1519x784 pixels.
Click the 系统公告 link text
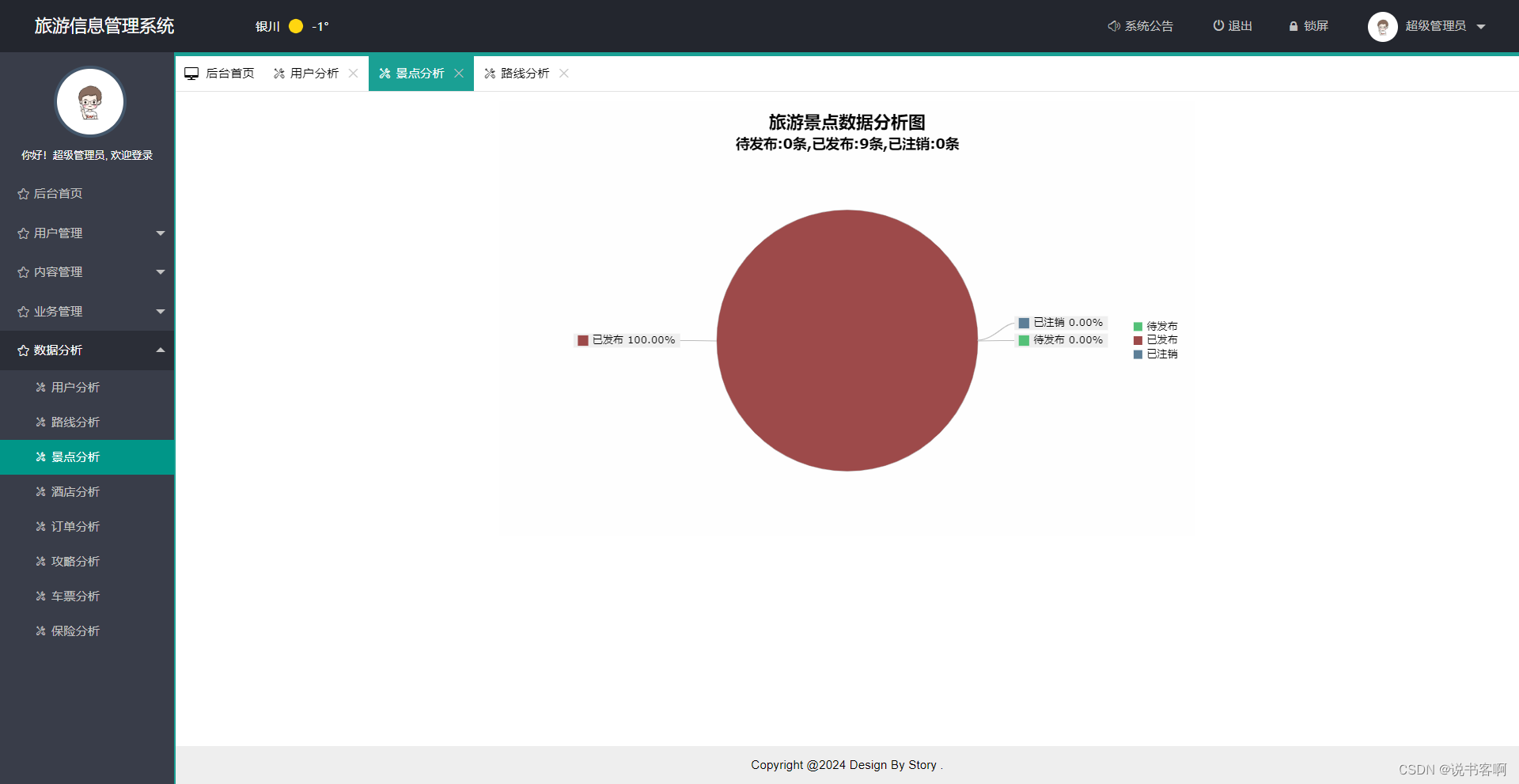pyautogui.click(x=1149, y=26)
